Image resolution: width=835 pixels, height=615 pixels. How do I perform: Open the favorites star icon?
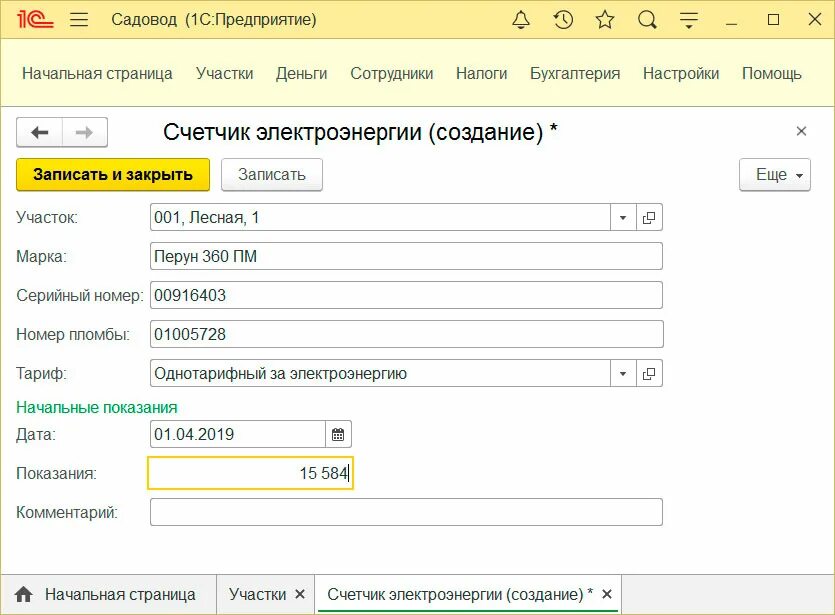click(x=604, y=19)
